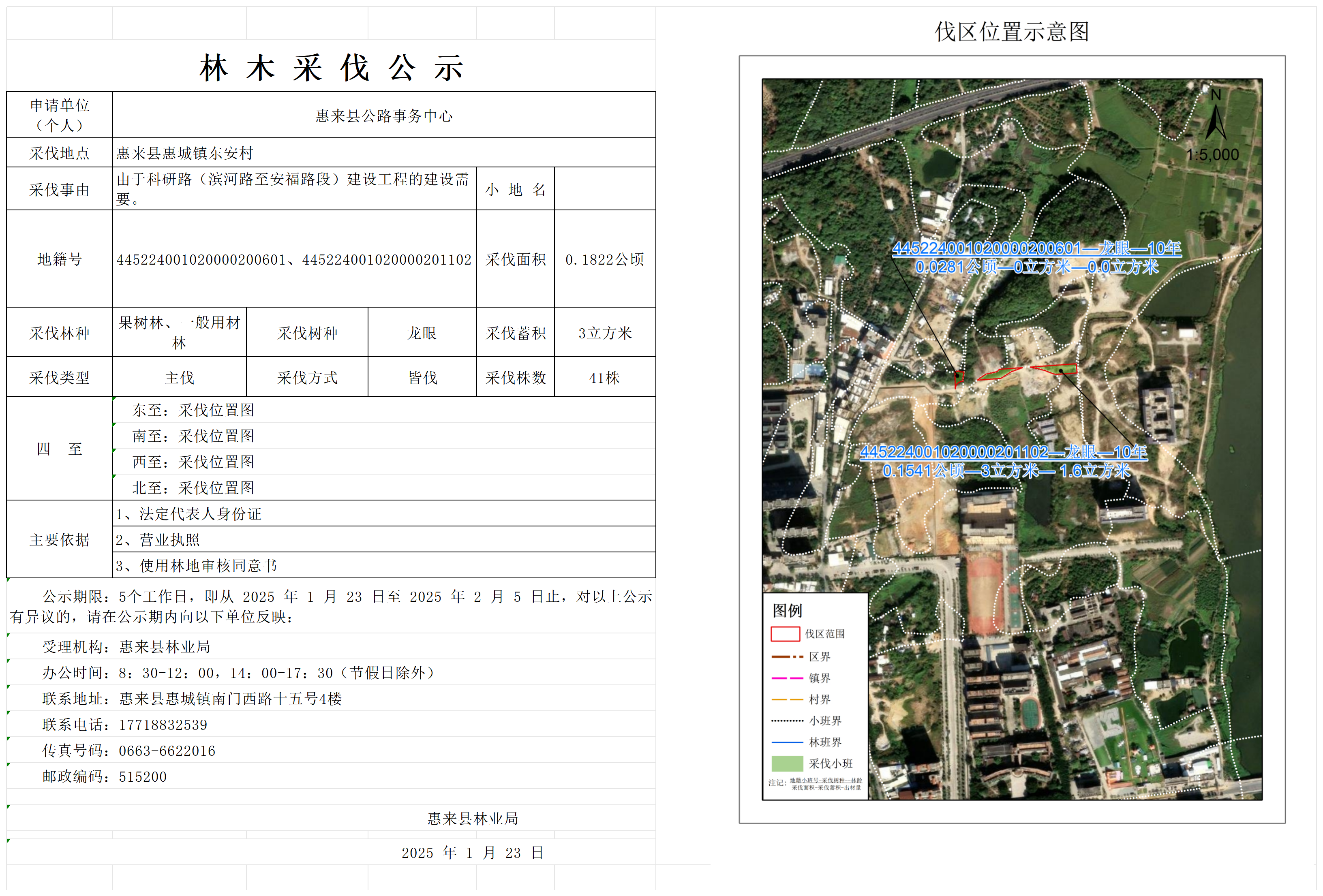1323x896 pixels.
Task: Click the orange 村界 legend line symbol
Action: tap(787, 699)
